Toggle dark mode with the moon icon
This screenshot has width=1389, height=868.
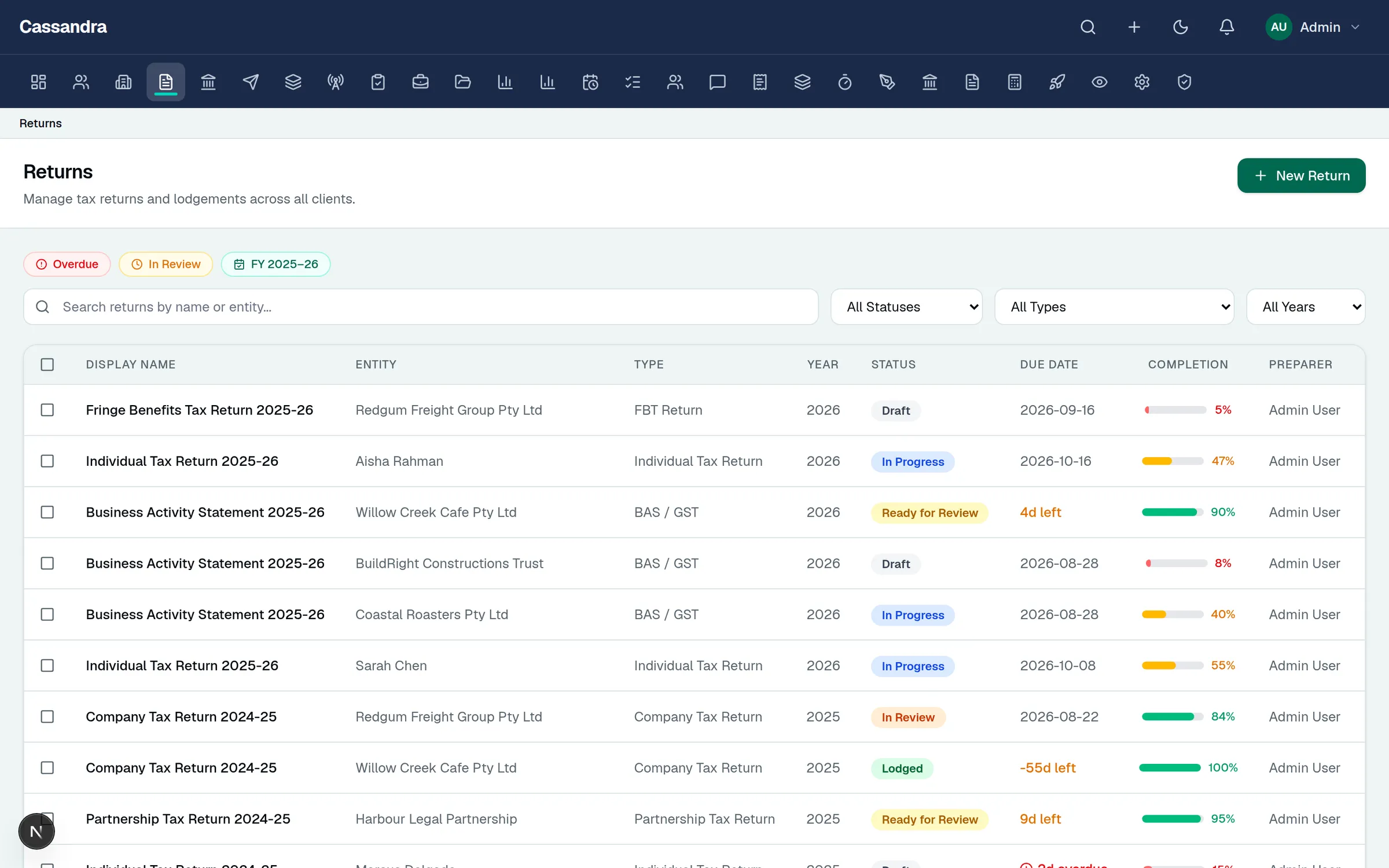1181,27
